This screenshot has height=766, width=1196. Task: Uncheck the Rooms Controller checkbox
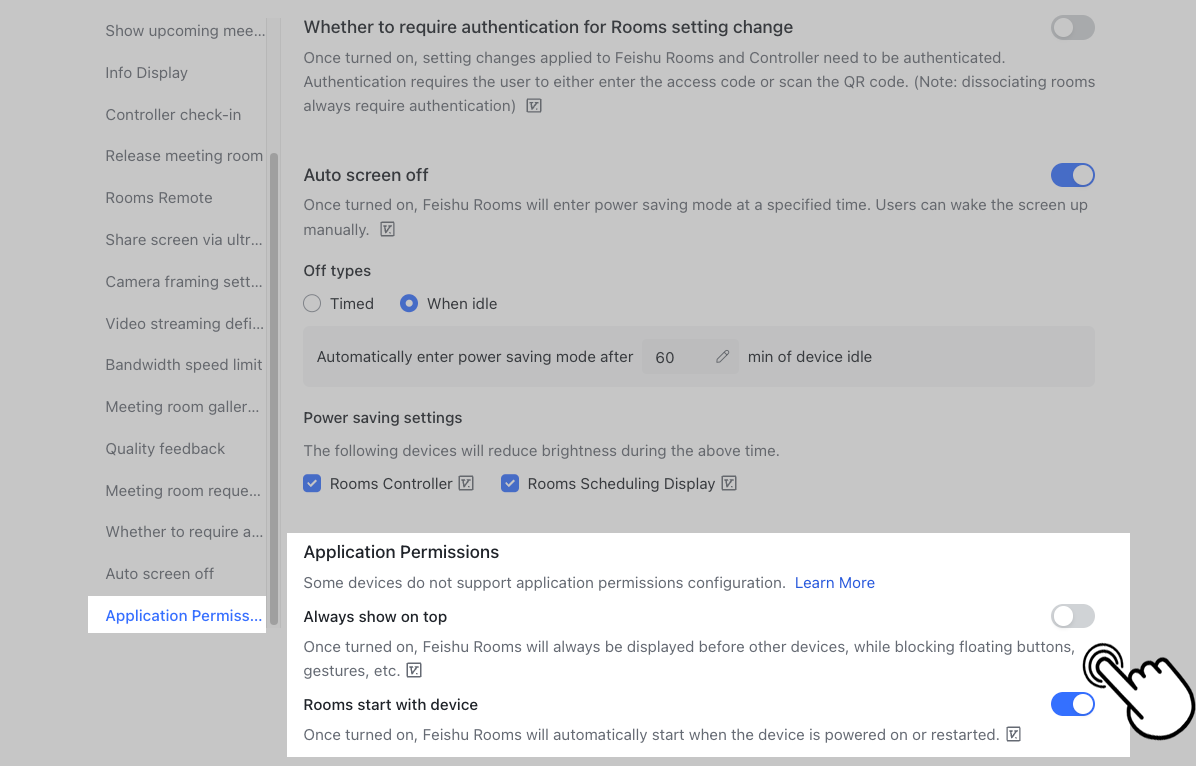point(312,483)
